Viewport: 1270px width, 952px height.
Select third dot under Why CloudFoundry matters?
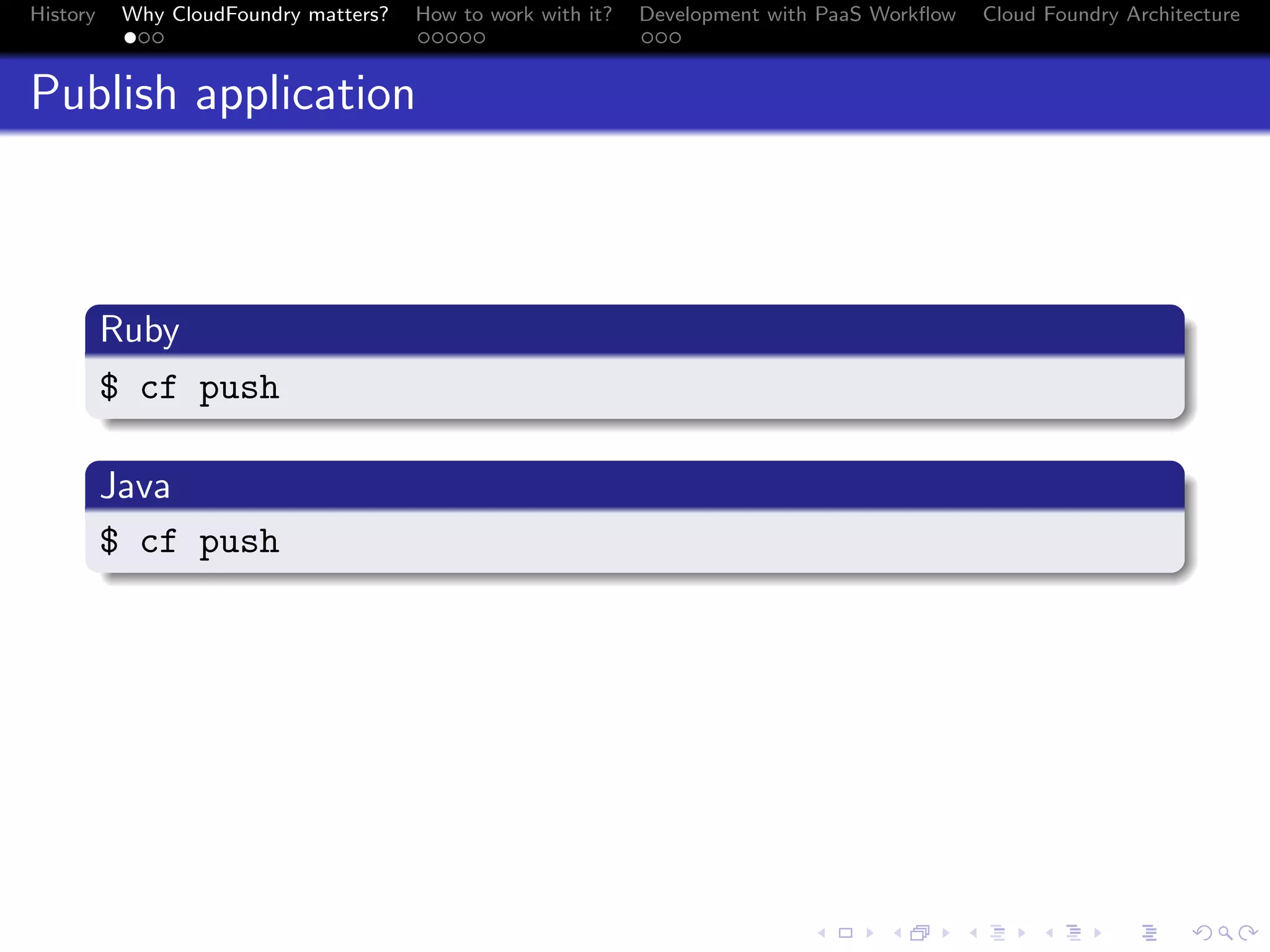(158, 38)
